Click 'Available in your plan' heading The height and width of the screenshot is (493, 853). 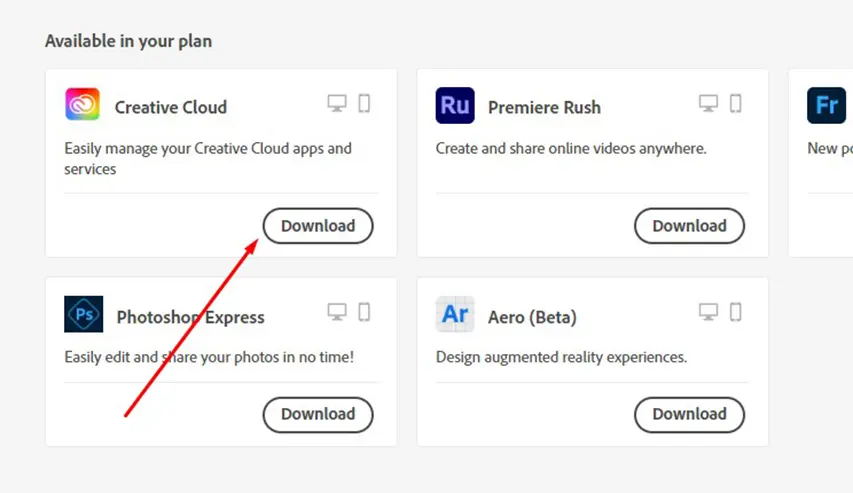pyautogui.click(x=128, y=41)
